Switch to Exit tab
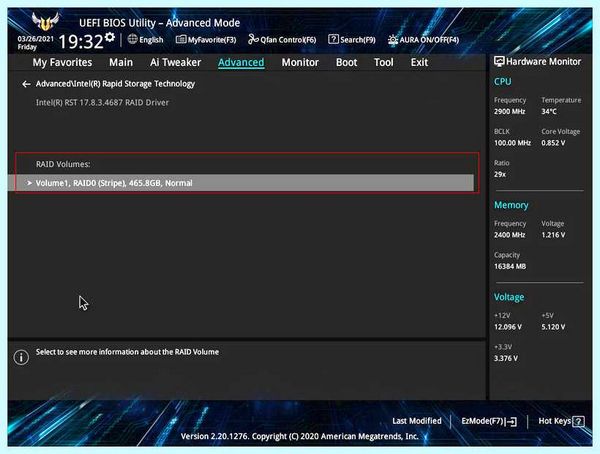Viewport: 600px width, 454px height. coord(419,62)
